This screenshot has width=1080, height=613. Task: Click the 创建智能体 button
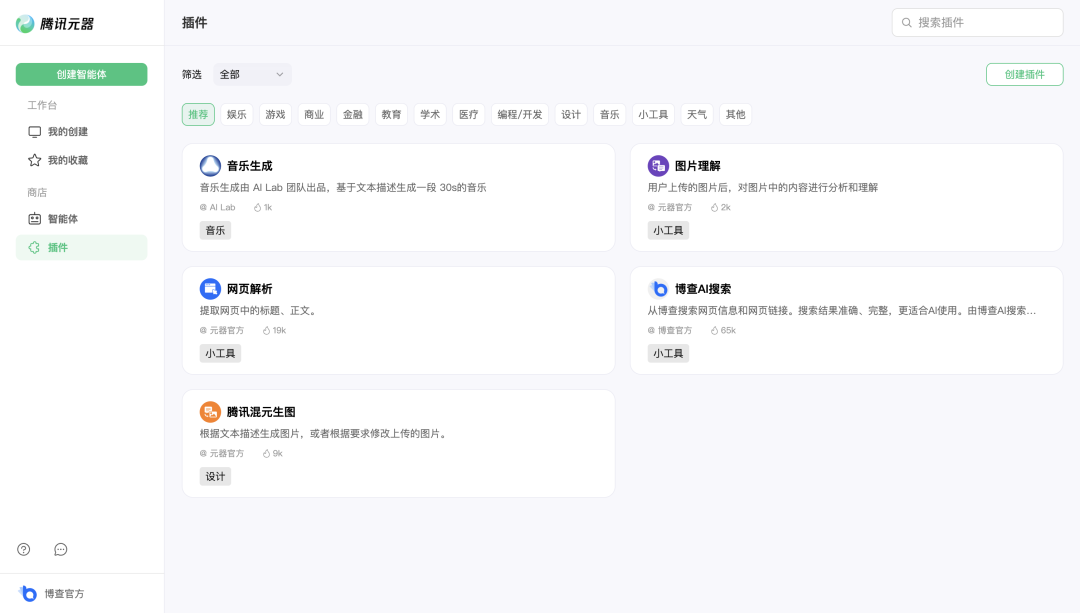[x=81, y=74]
